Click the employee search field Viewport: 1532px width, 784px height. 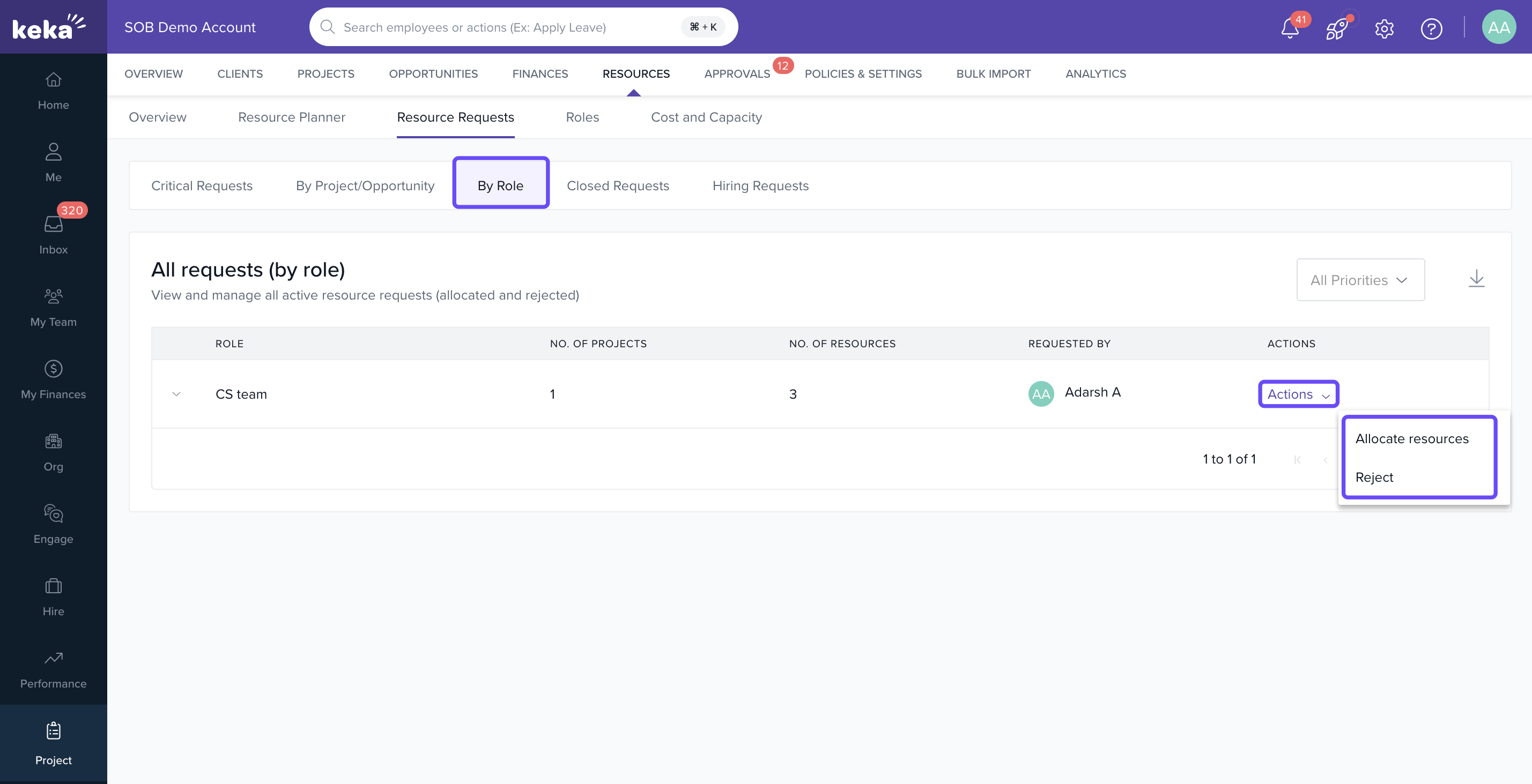[508, 27]
